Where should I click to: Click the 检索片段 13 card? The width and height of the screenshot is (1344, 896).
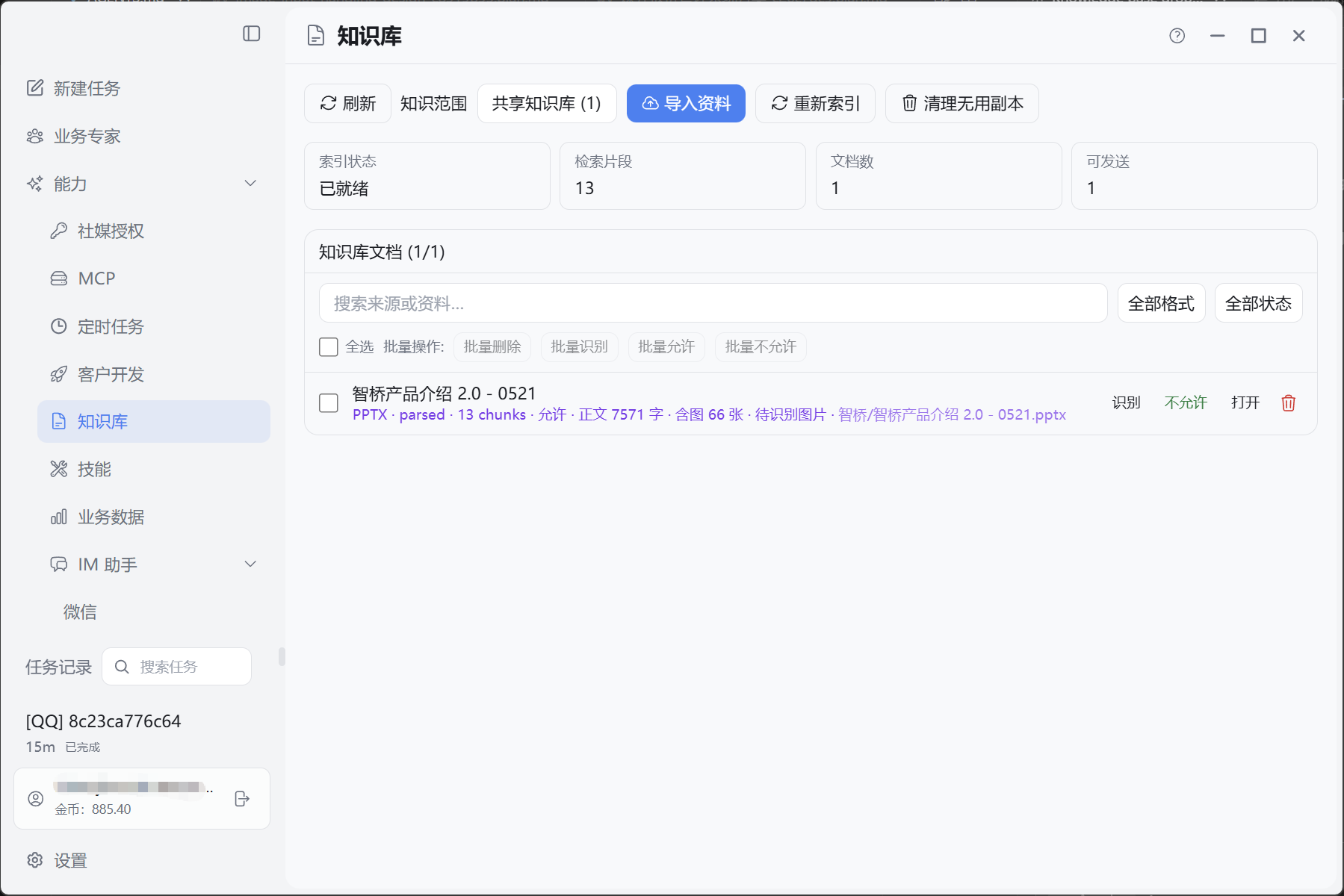pyautogui.click(x=683, y=175)
